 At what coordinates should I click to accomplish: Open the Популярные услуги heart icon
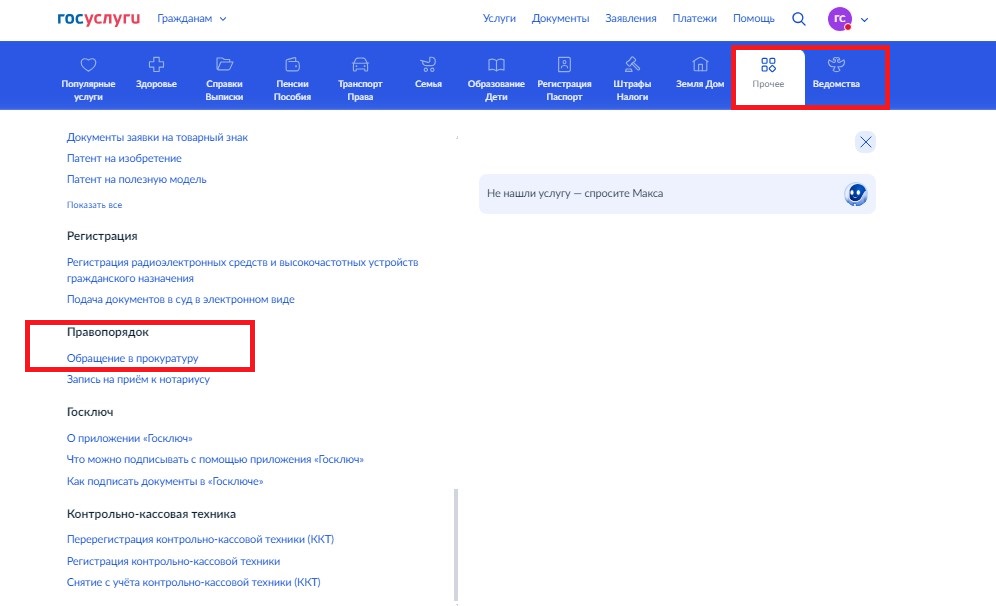pos(88,65)
